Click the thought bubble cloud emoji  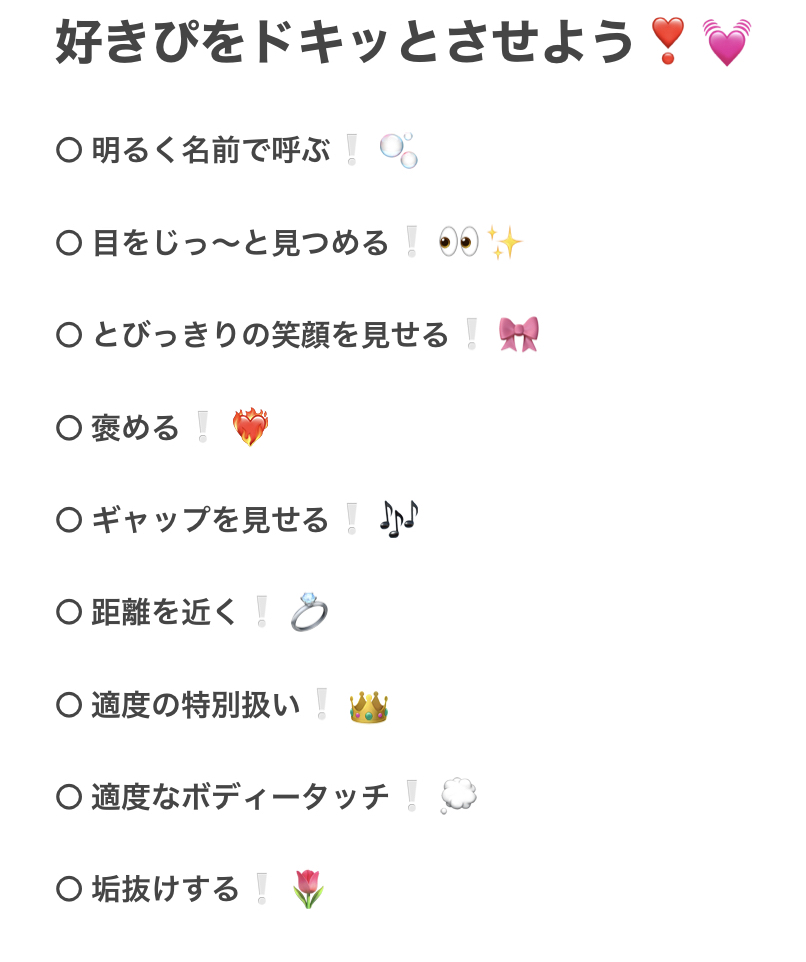pyautogui.click(x=458, y=796)
